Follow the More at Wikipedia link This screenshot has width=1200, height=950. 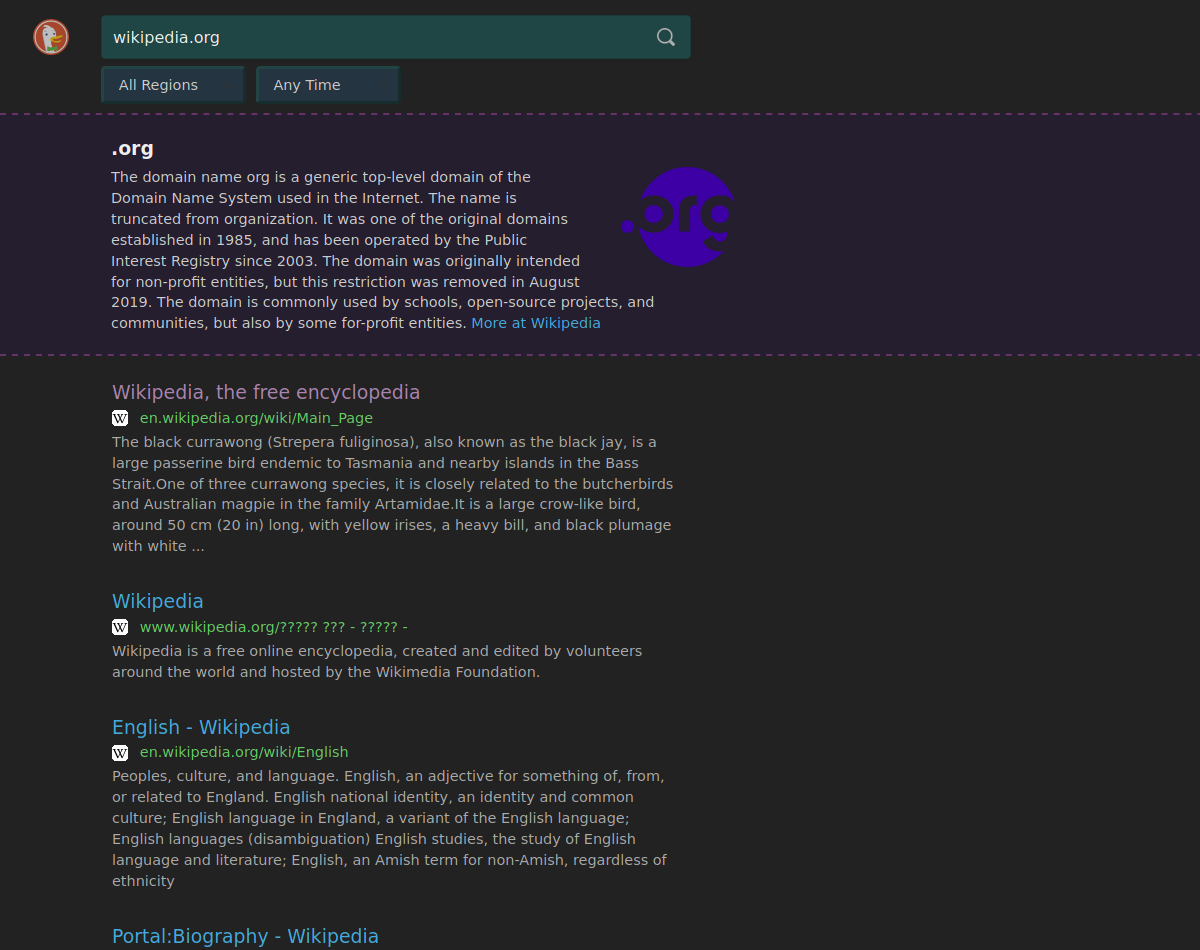click(x=536, y=323)
